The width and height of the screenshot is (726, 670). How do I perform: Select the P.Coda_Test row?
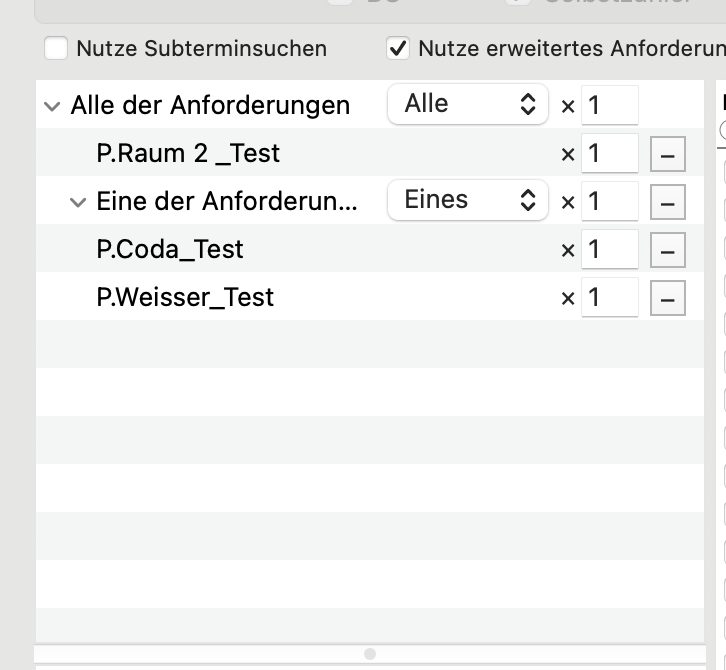[370, 249]
